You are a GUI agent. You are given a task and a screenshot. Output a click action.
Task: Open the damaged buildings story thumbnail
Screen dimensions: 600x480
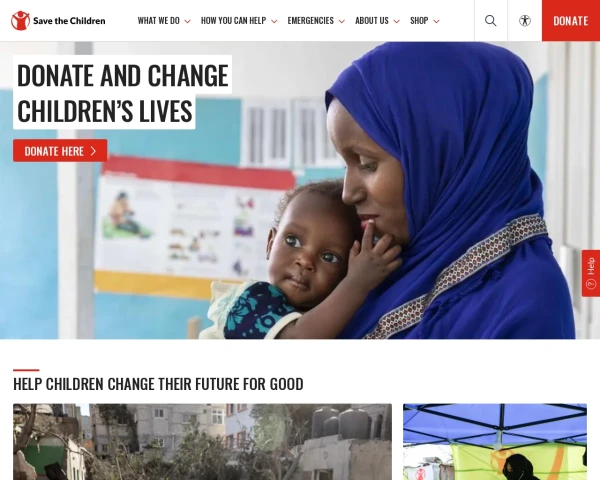pos(202,442)
